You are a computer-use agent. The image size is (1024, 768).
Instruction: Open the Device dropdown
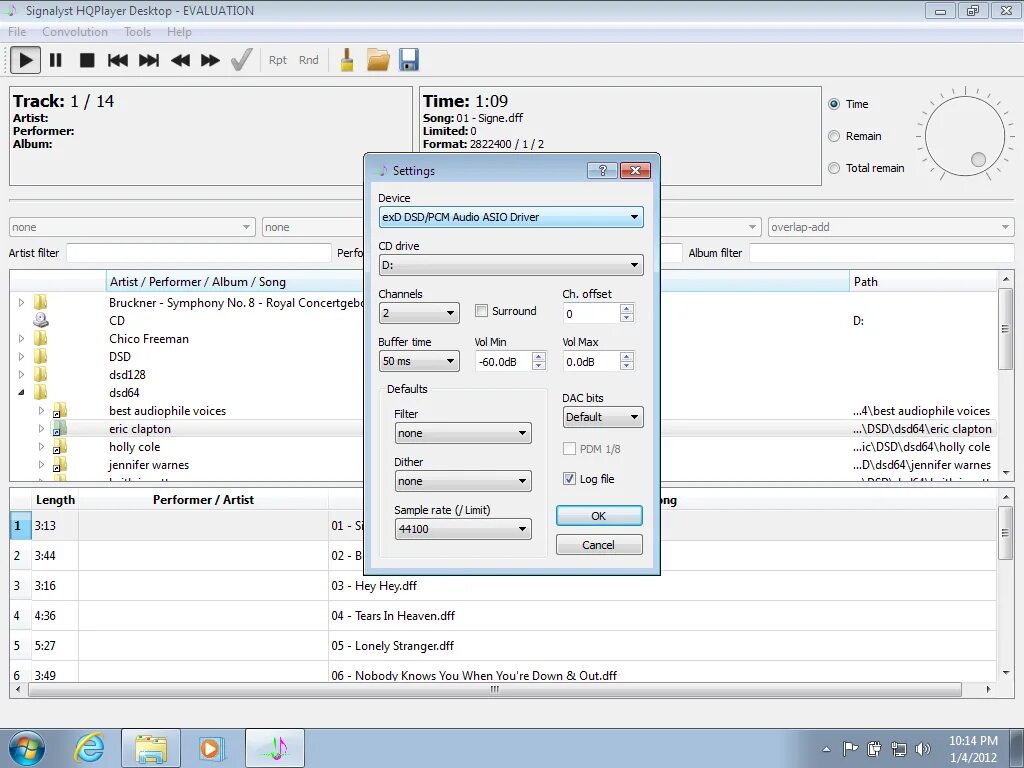point(511,217)
